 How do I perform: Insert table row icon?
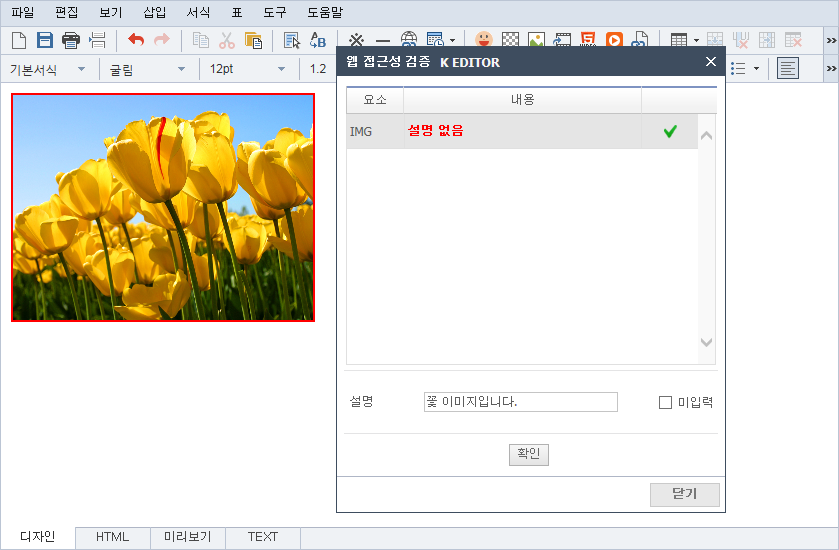[x=715, y=40]
